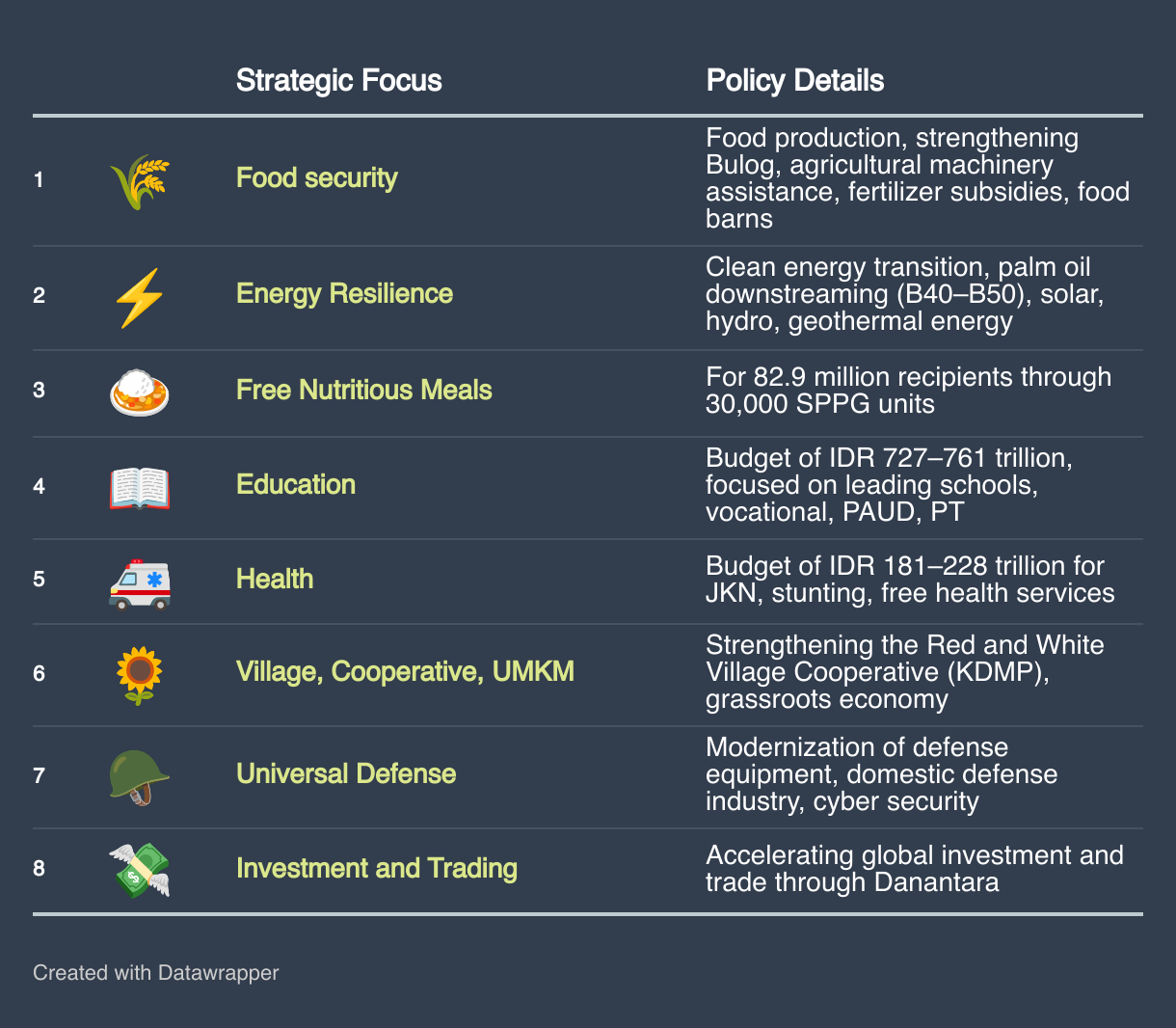
Task: Click the flying money Investment icon
Action: pyautogui.click(x=140, y=870)
